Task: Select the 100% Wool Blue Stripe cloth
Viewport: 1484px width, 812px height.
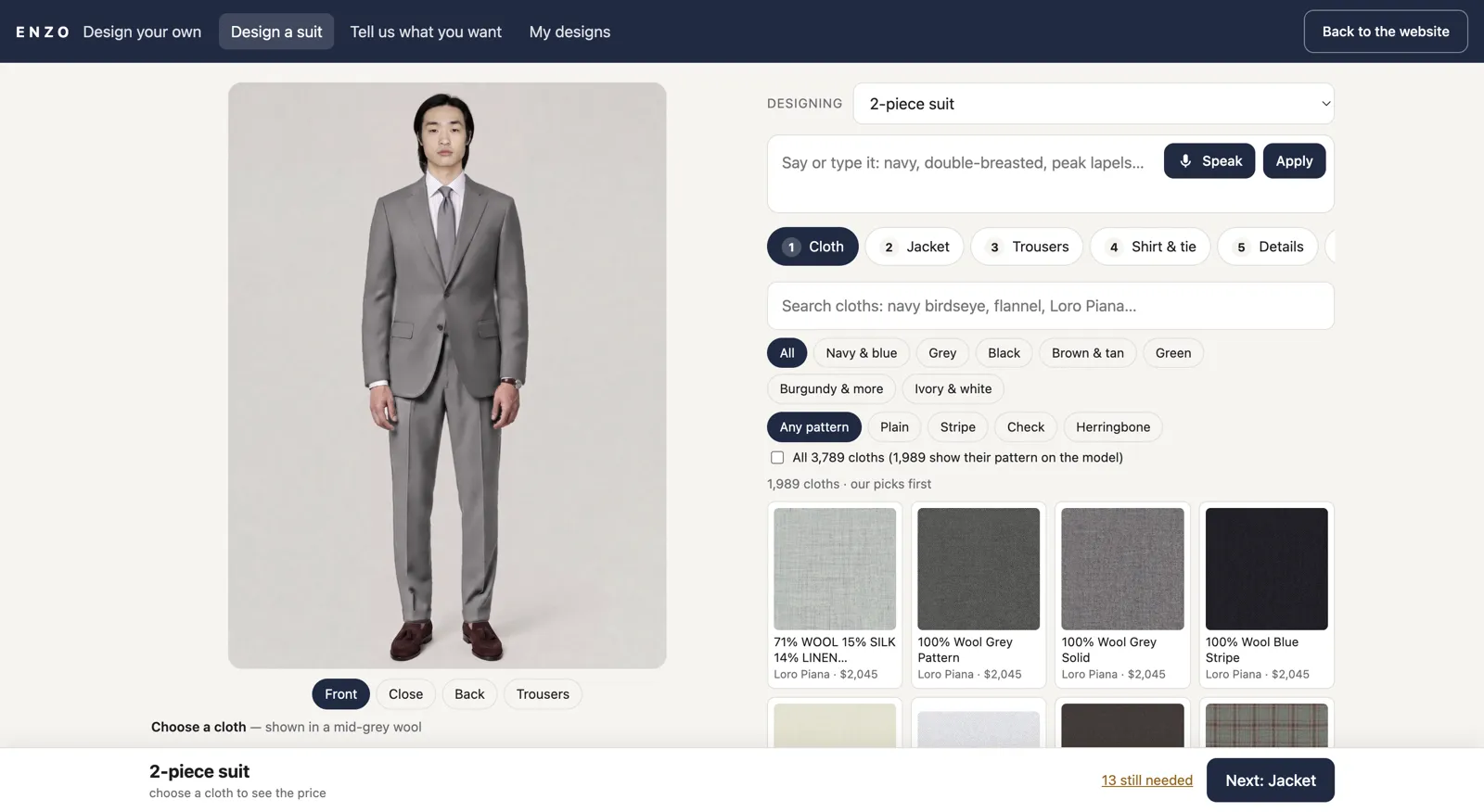Action: 1266,595
